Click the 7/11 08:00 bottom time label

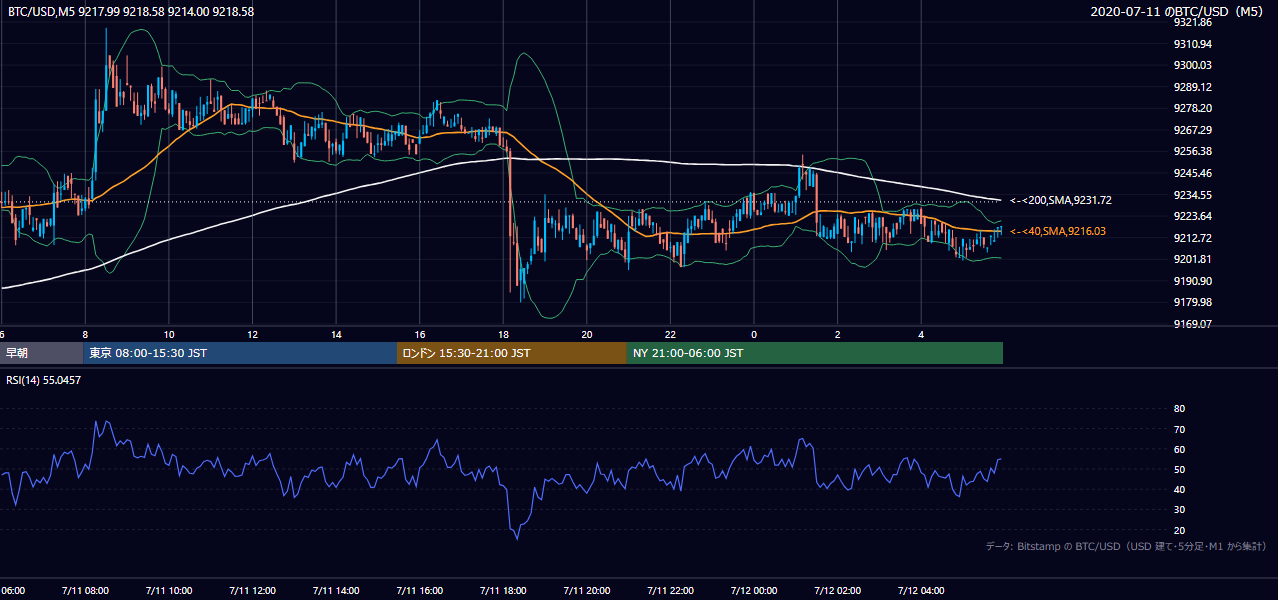point(85,590)
